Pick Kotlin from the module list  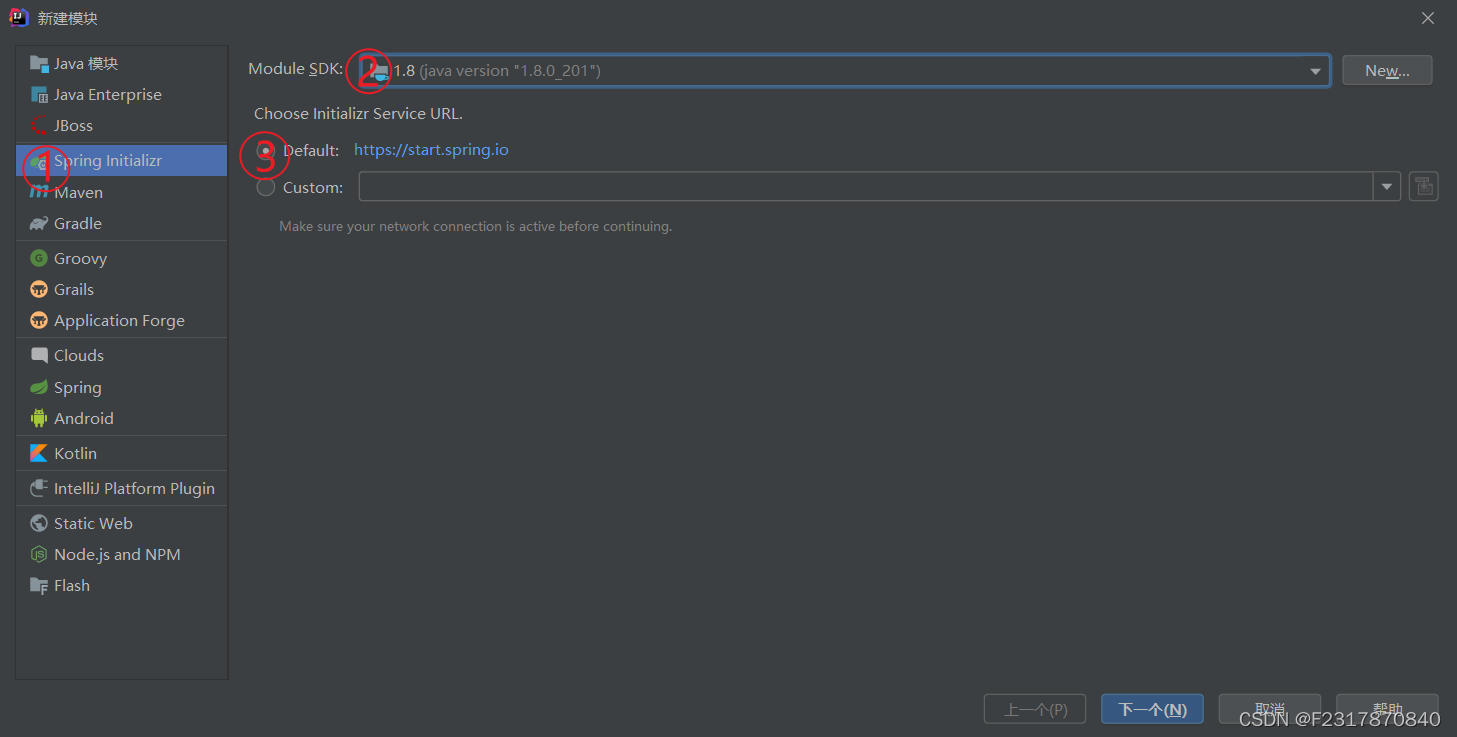point(122,453)
